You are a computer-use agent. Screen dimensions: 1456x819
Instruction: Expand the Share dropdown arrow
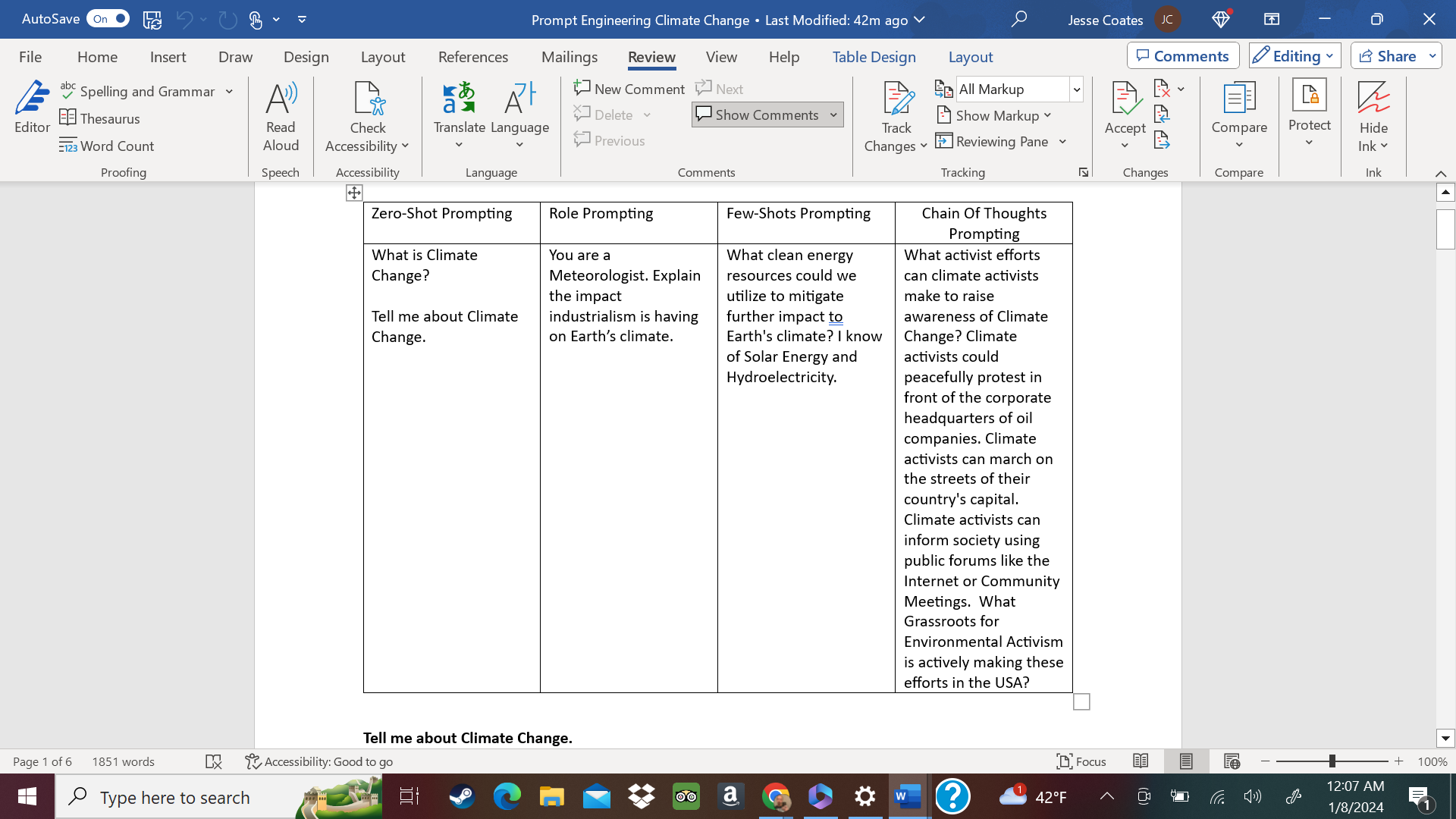click(x=1432, y=56)
